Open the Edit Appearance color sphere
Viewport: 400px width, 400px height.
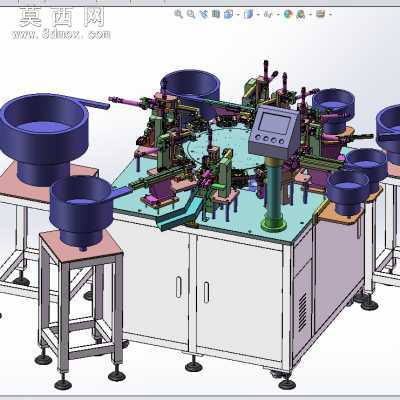point(288,14)
